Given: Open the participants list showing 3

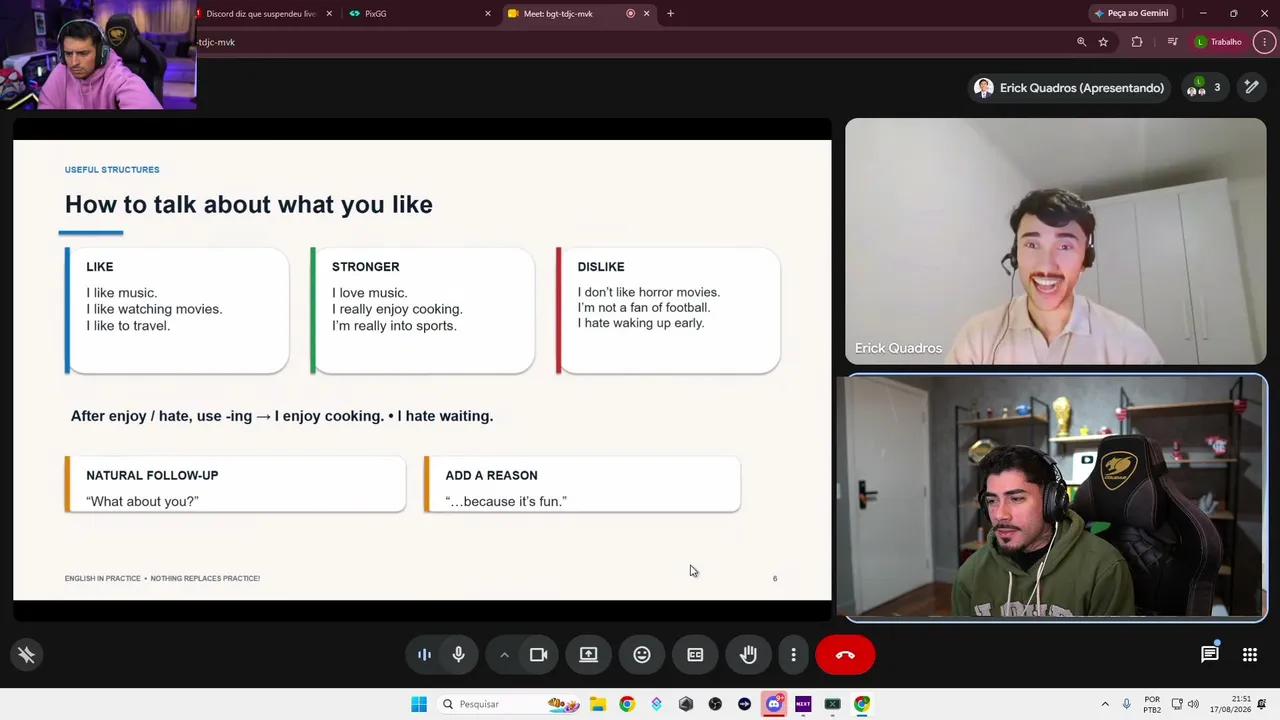Looking at the screenshot, I should click(1204, 88).
